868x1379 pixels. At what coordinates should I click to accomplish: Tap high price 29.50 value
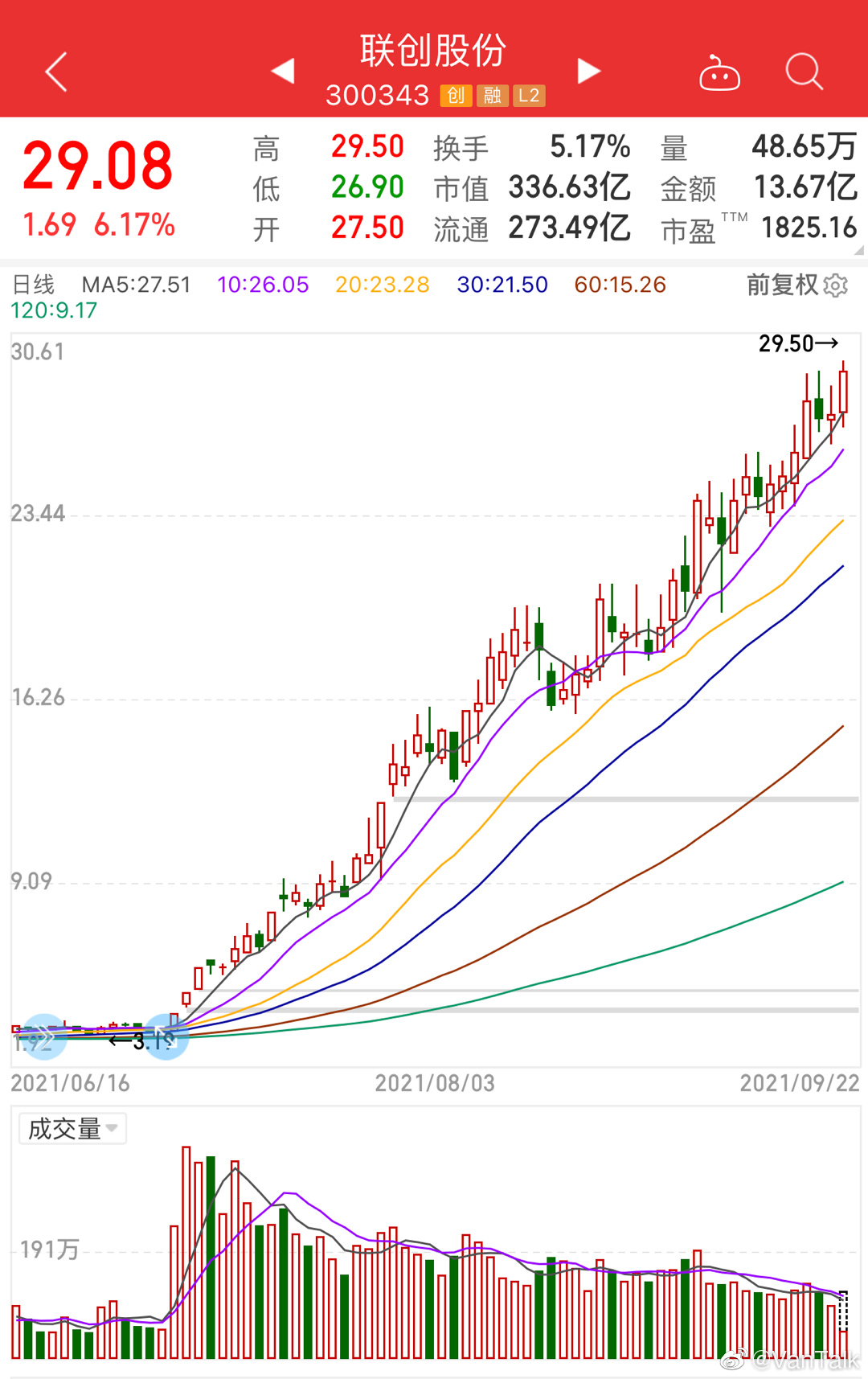[x=367, y=146]
